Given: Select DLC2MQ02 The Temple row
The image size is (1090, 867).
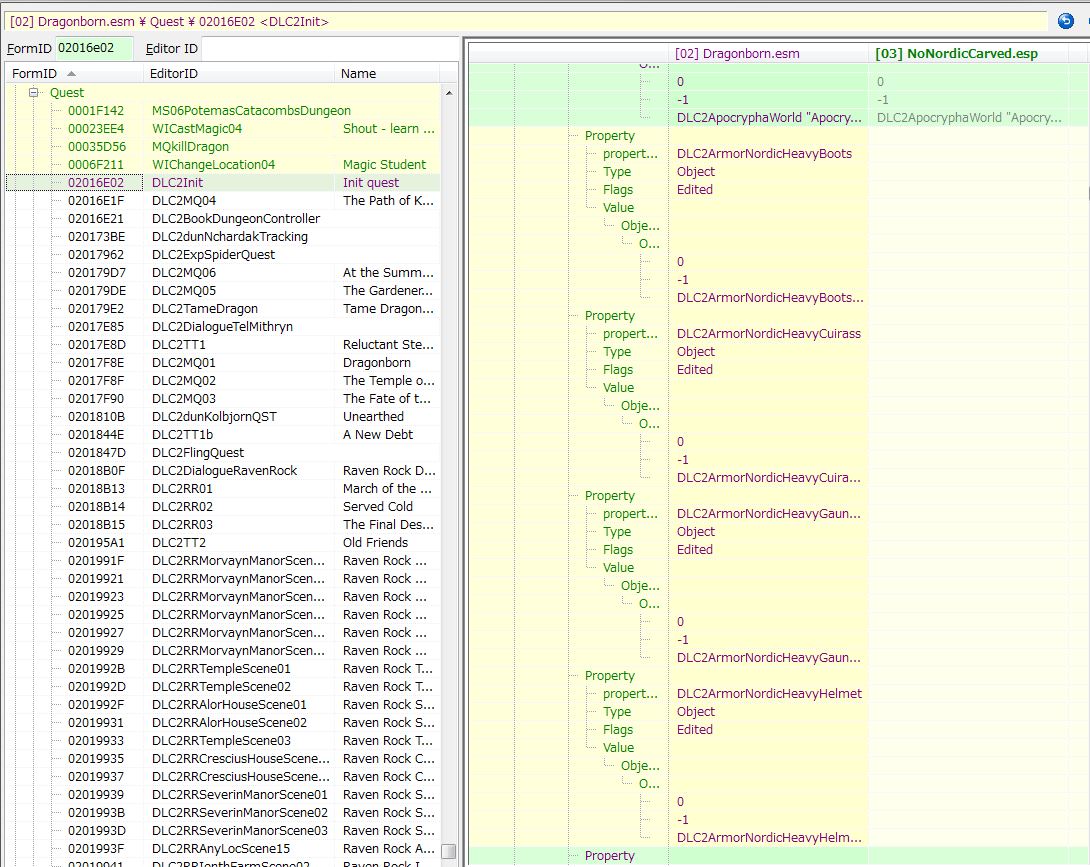Looking at the screenshot, I should pyautogui.click(x=223, y=381).
